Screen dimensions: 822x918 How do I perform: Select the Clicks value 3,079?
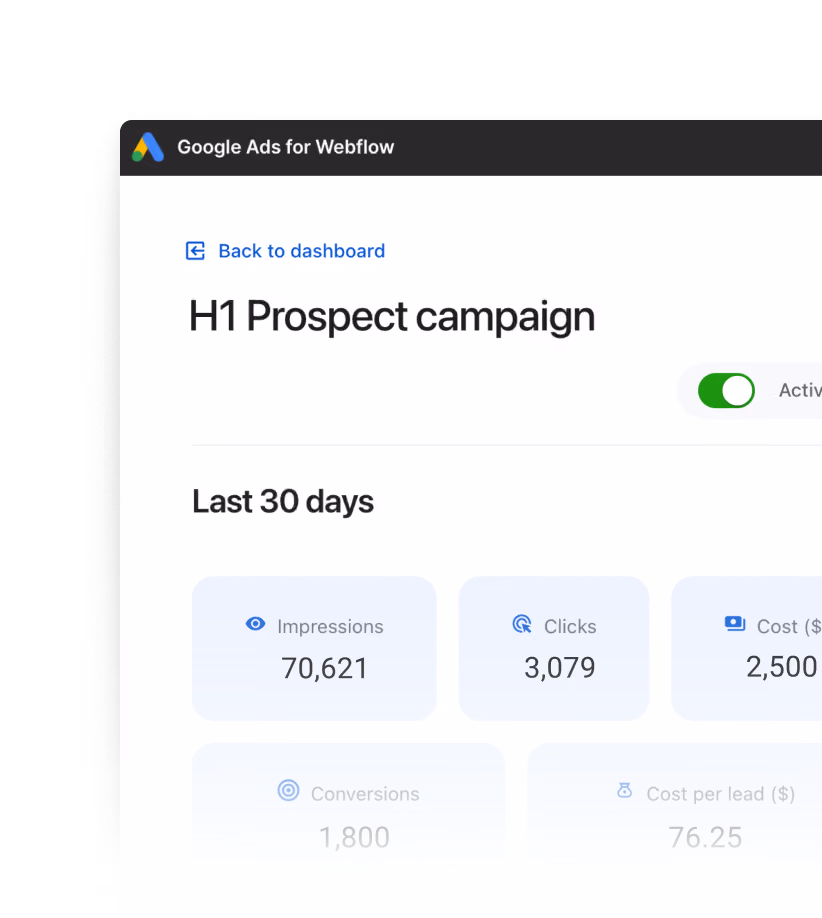point(560,667)
